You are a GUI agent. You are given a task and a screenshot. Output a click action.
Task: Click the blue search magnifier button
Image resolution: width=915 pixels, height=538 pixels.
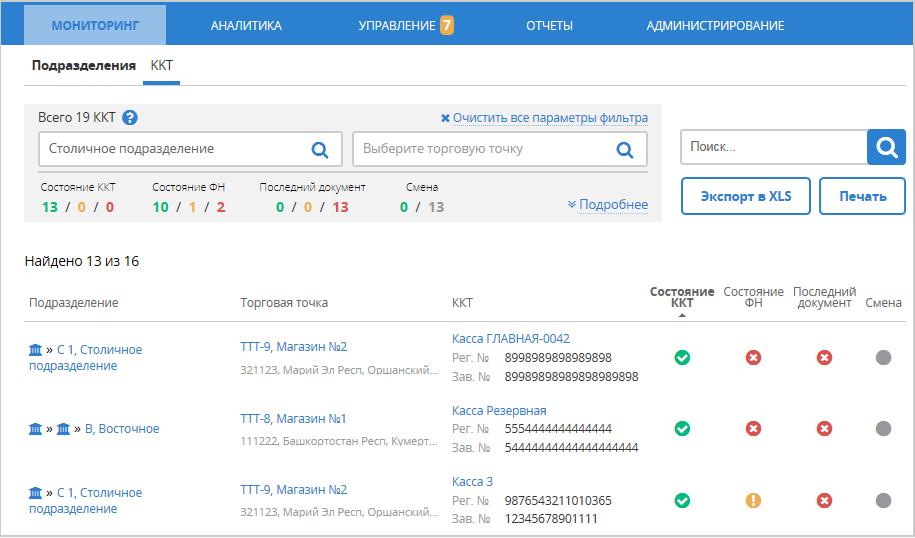pyautogui.click(x=886, y=147)
